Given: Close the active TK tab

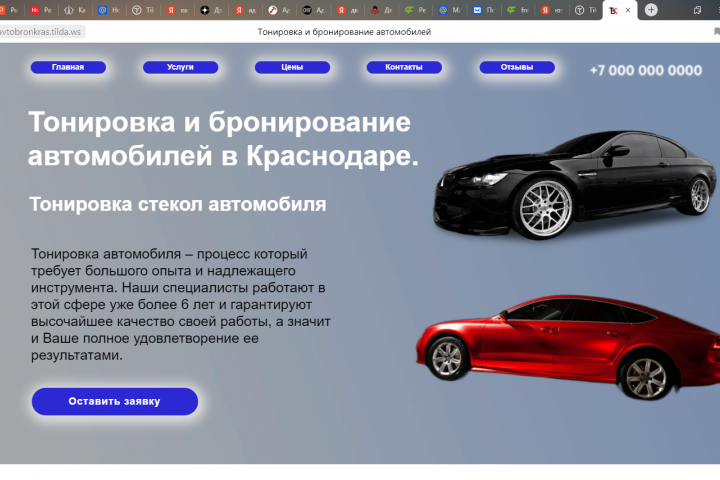Looking at the screenshot, I should [628, 10].
